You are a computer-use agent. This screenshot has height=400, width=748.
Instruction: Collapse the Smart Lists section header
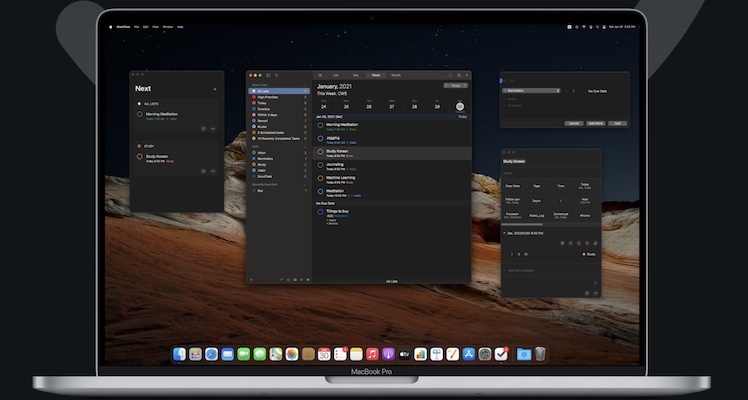click(x=305, y=85)
